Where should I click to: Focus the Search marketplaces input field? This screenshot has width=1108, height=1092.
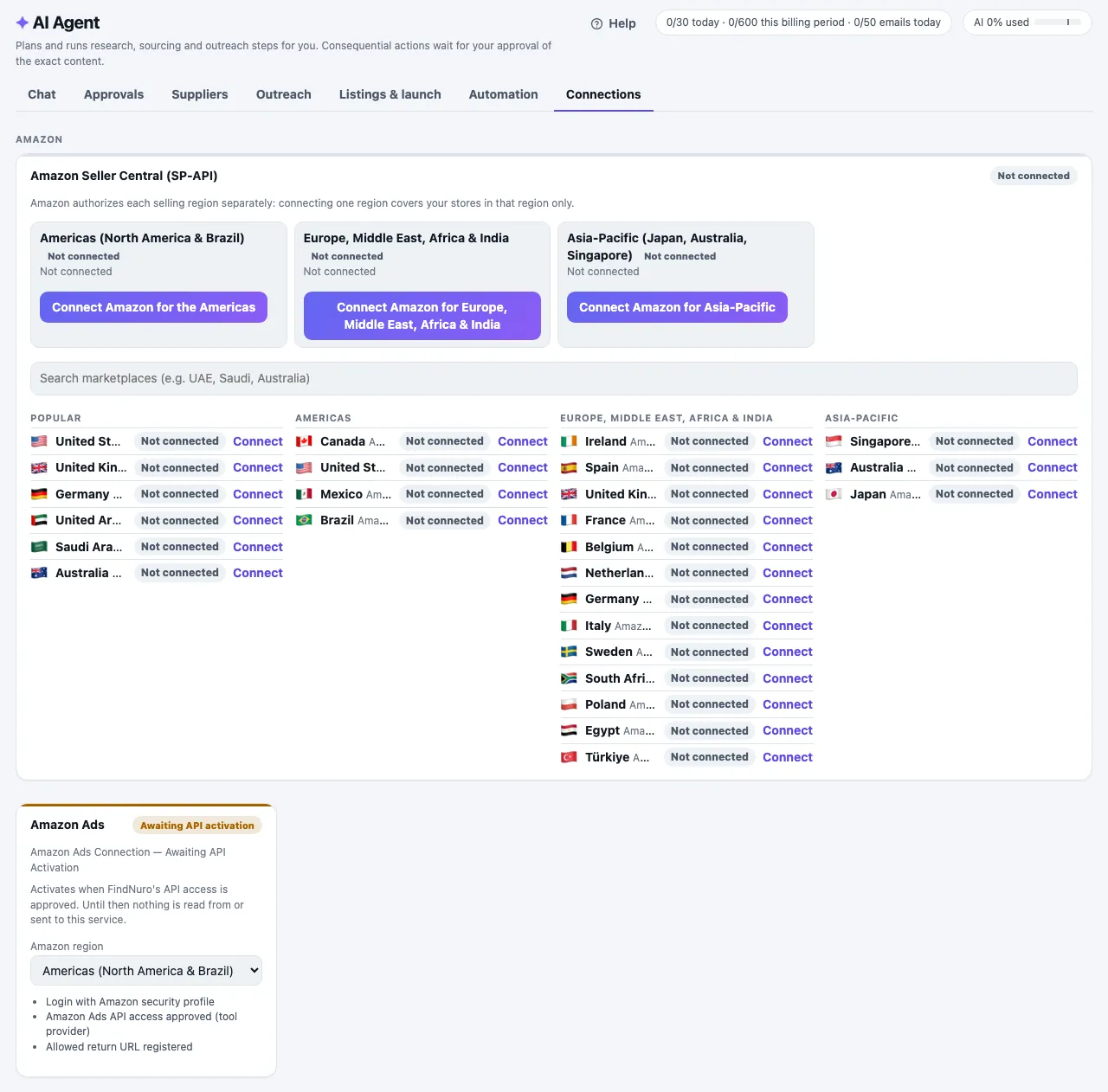coord(554,378)
